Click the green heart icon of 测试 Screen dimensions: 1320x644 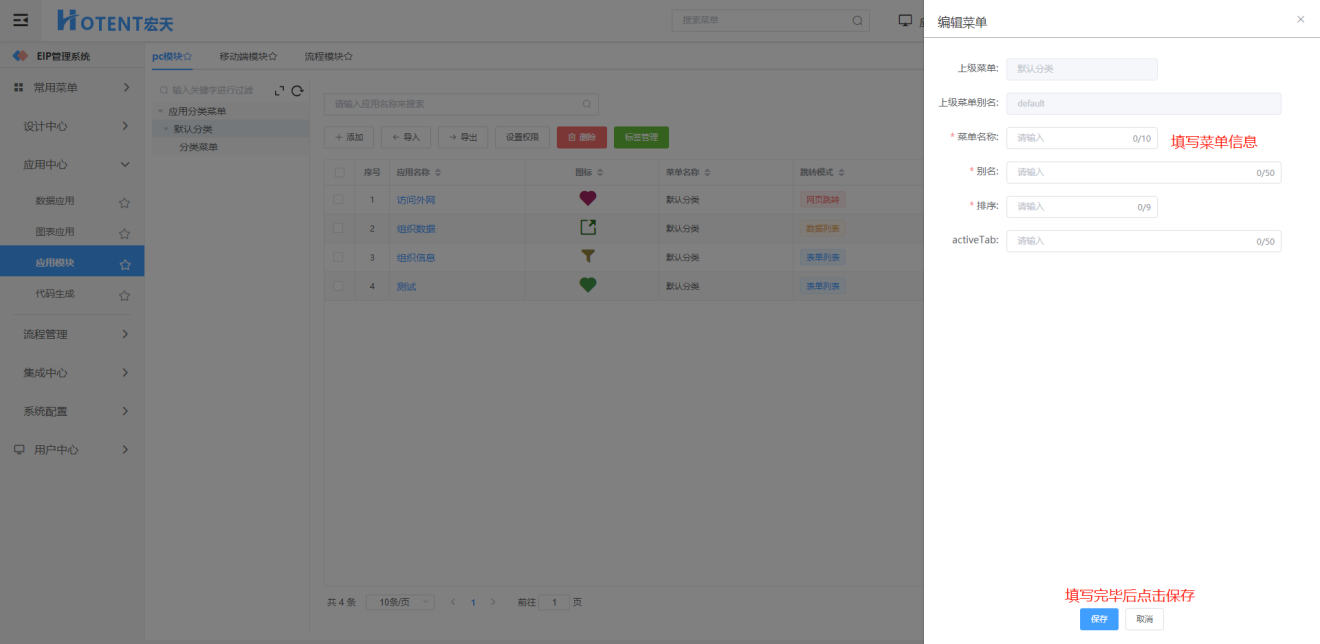click(588, 285)
